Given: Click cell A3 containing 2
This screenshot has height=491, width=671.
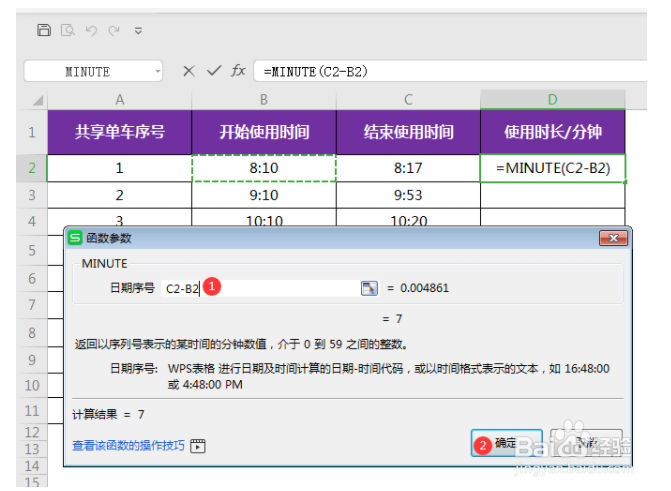Looking at the screenshot, I should click(119, 195).
